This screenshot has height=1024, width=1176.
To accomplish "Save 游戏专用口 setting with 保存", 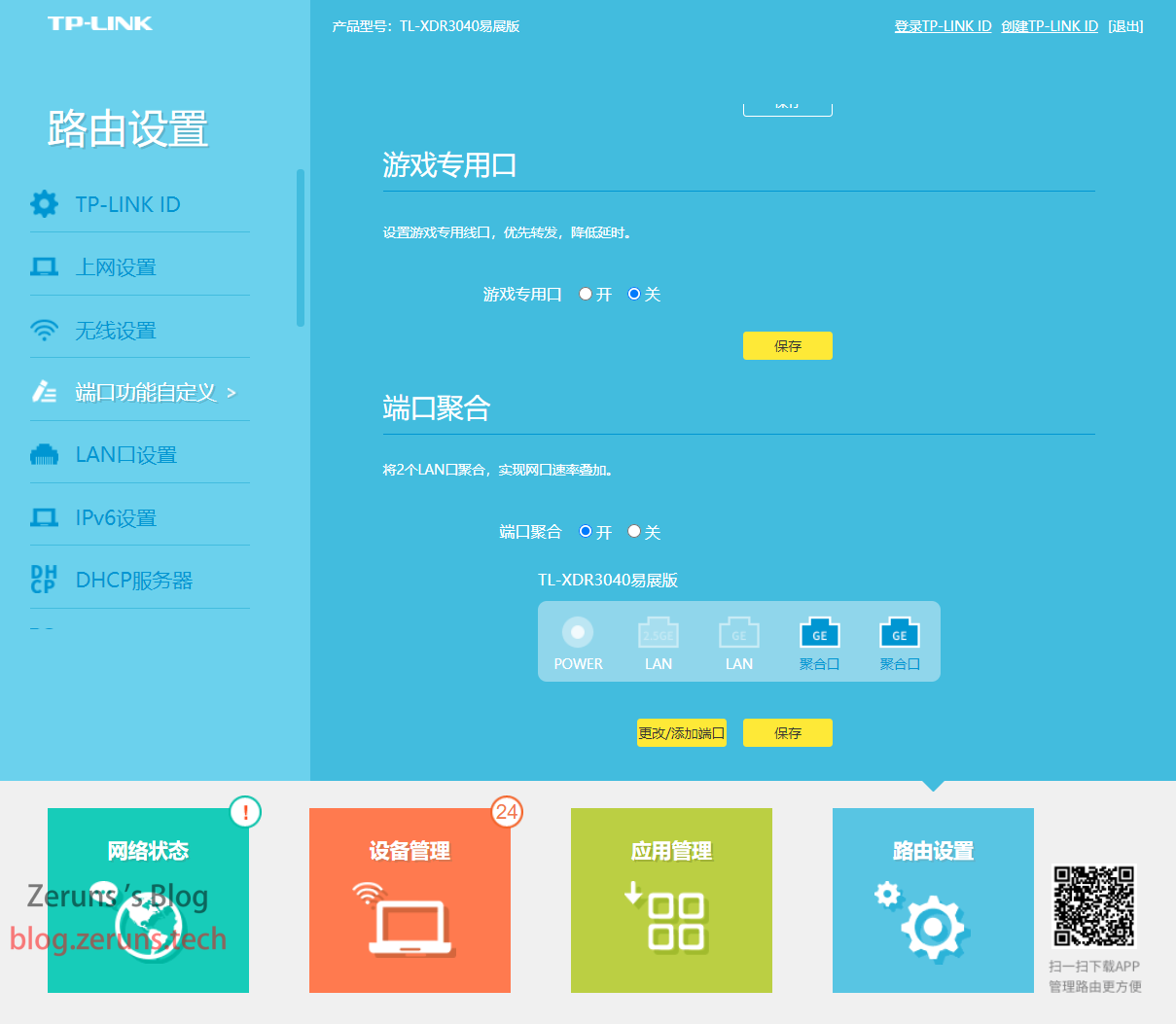I will 788,346.
